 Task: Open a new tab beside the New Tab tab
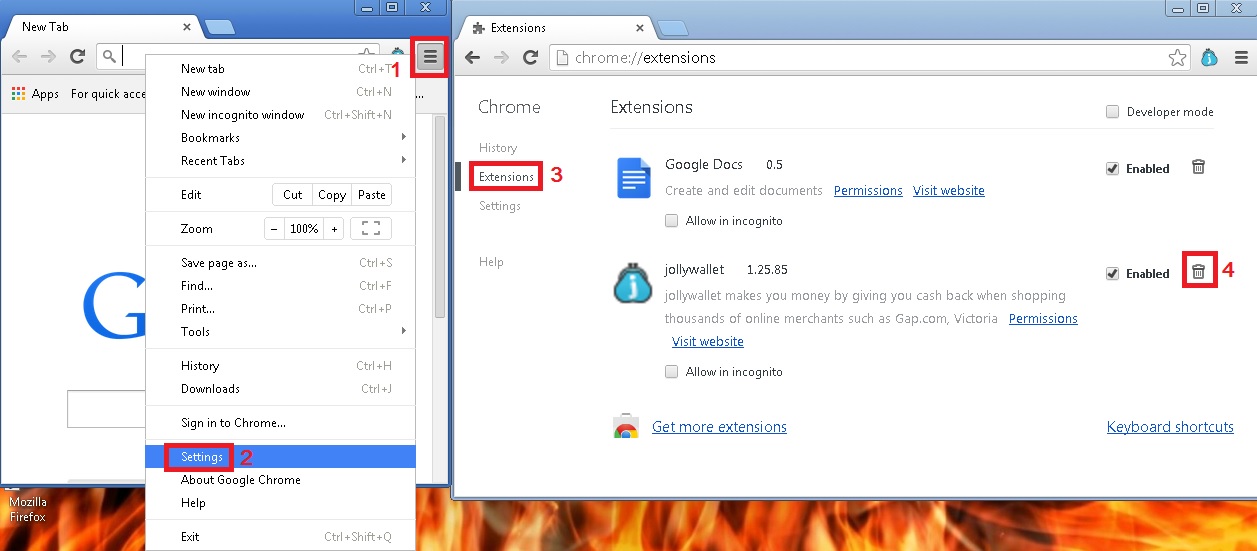[x=219, y=27]
